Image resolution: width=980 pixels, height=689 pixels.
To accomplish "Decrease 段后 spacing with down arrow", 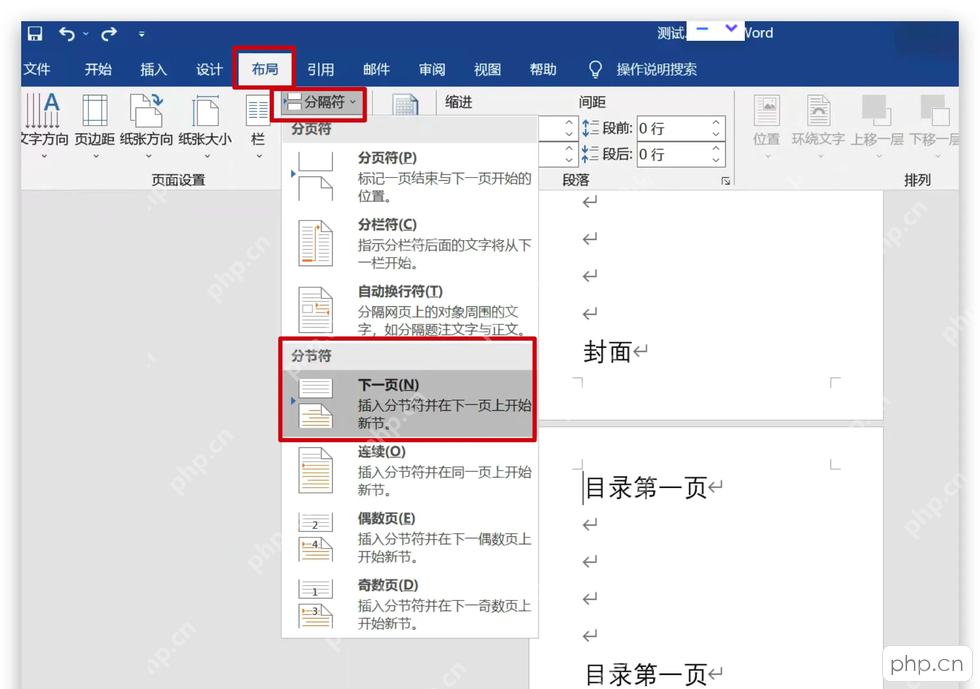I will 716,160.
